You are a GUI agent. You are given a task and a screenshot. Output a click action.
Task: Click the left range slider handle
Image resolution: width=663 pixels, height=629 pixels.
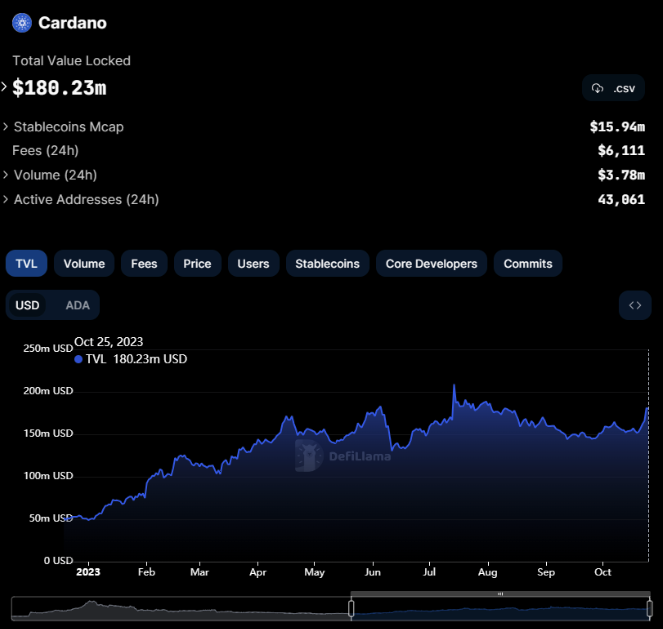pyautogui.click(x=351, y=609)
